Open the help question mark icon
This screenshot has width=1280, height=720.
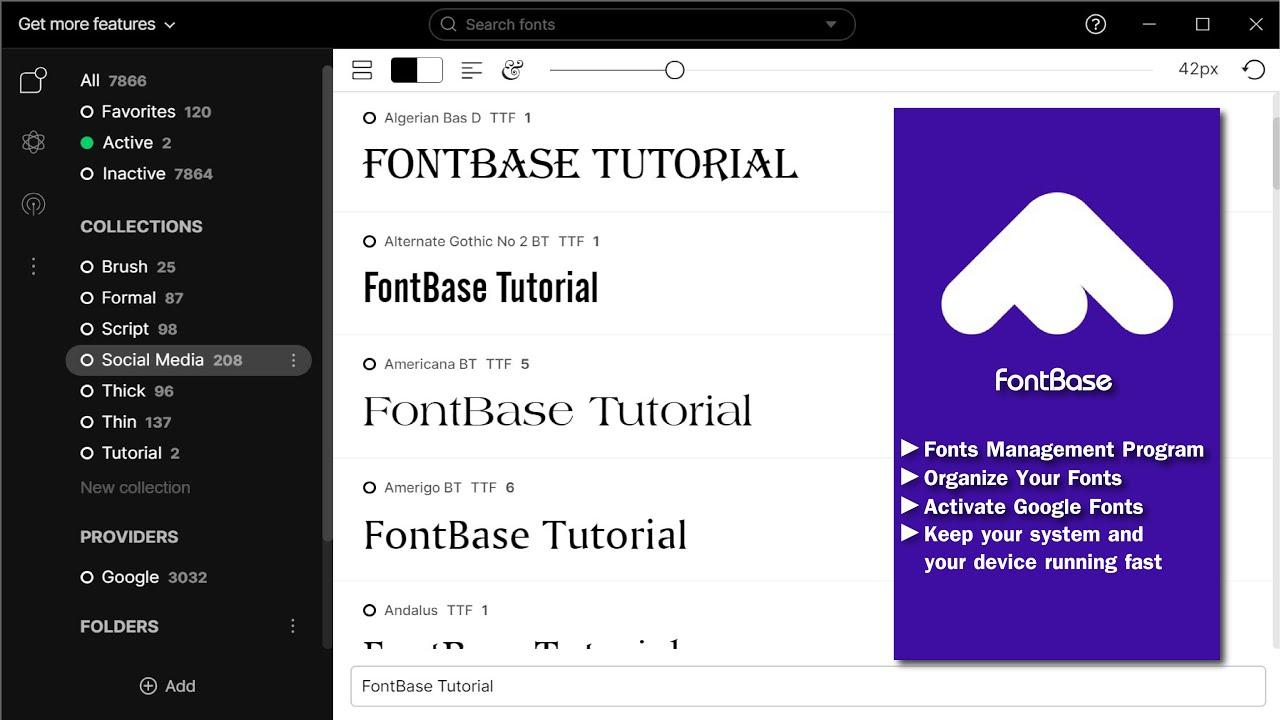[x=1096, y=24]
